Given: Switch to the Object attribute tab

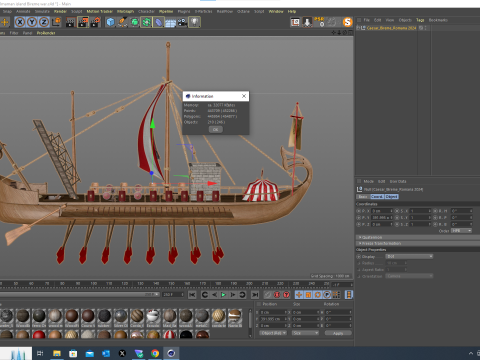Looking at the screenshot, I should 392,197.
